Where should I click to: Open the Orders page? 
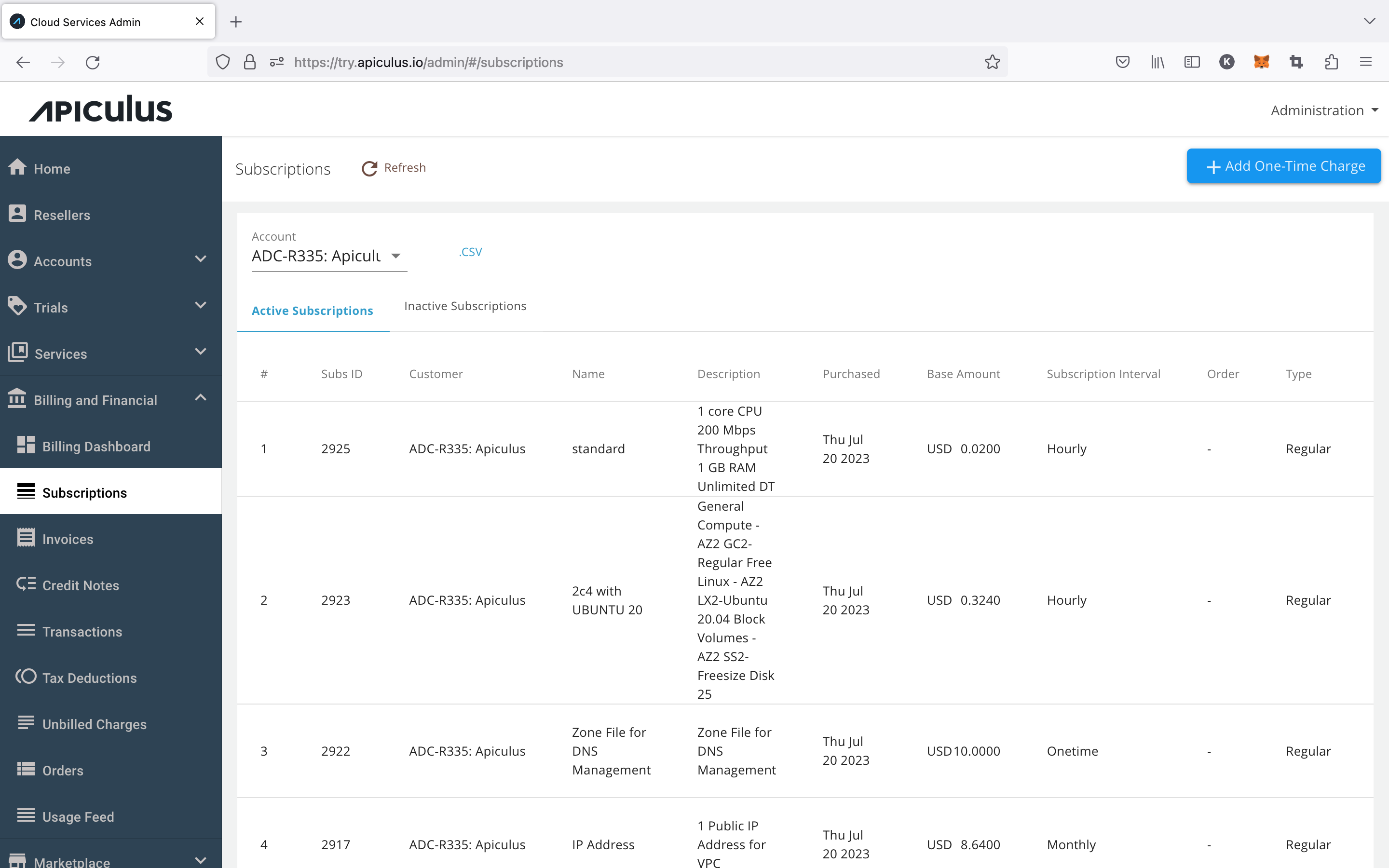63,771
